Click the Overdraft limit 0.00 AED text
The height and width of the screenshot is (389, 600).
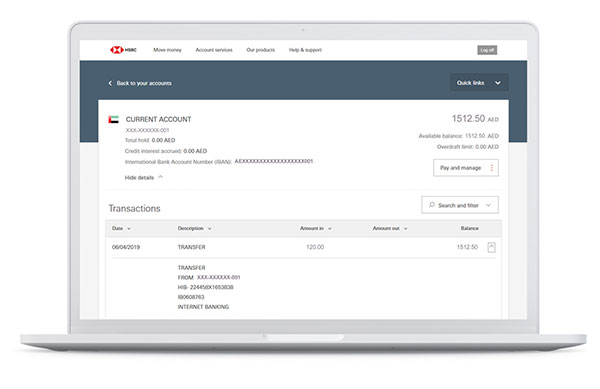[x=468, y=147]
